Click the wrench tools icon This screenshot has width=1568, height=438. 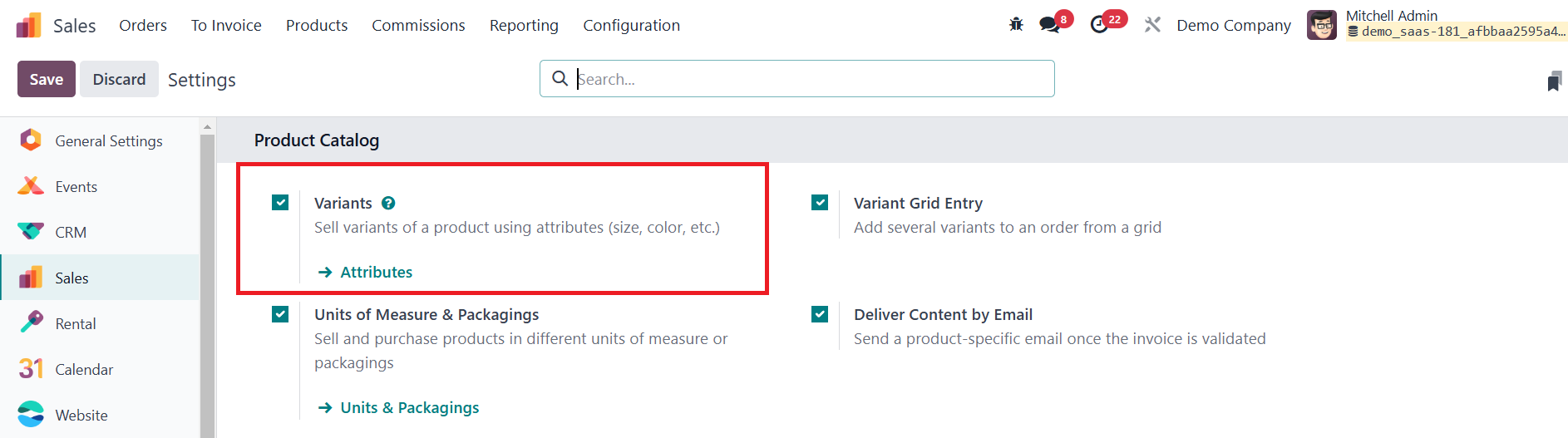[1152, 25]
